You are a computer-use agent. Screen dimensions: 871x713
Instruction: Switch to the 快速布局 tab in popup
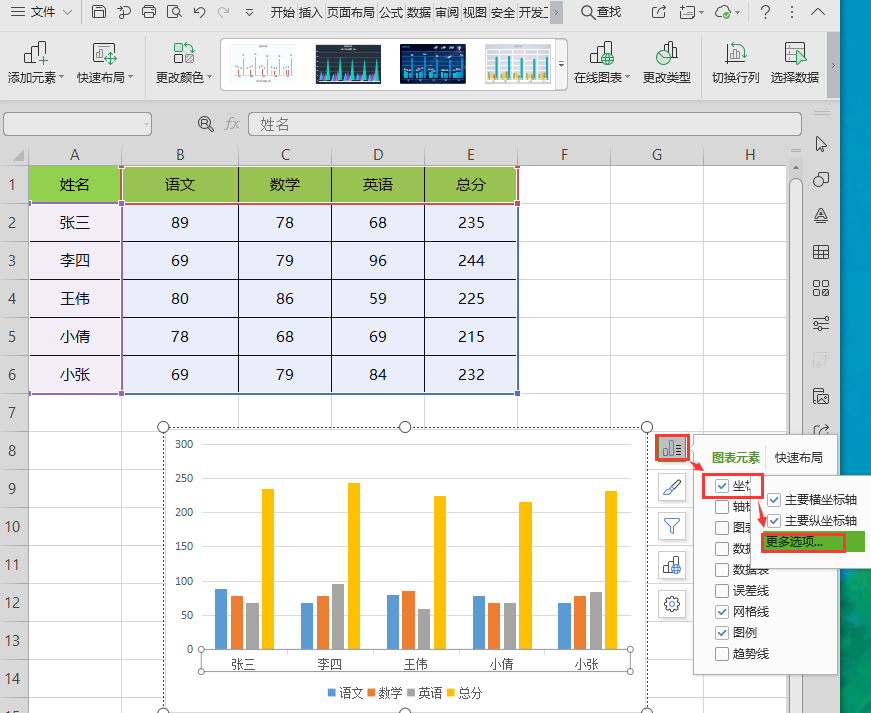(x=798, y=458)
